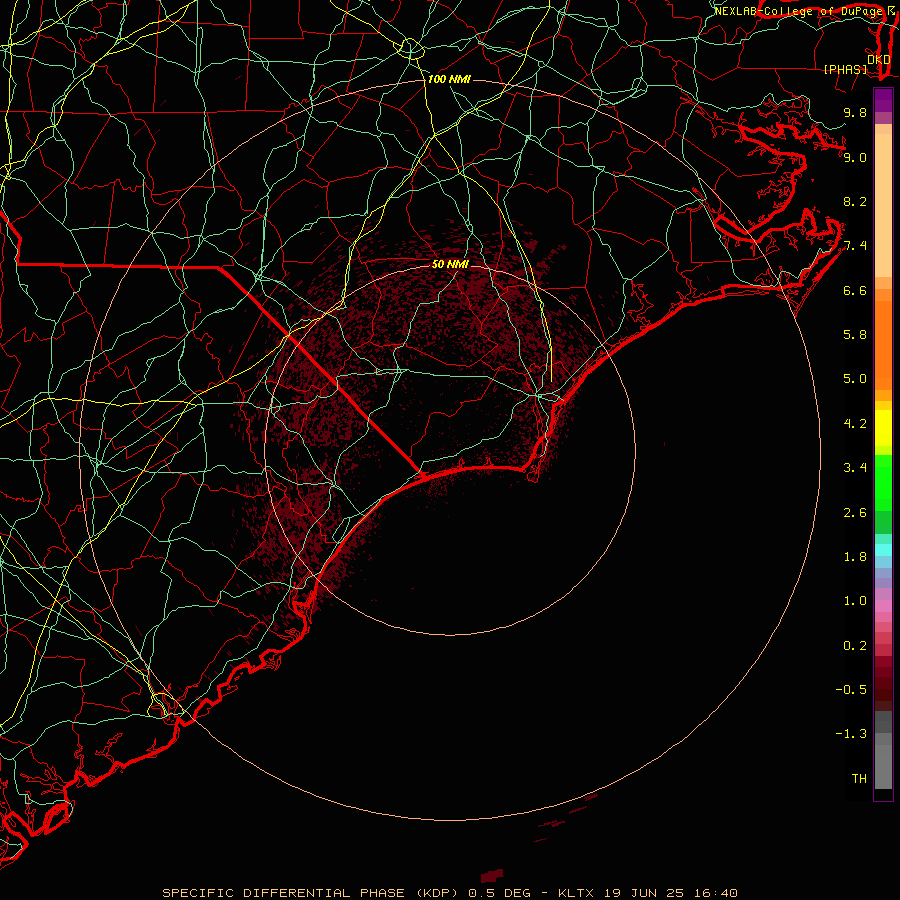Image resolution: width=900 pixels, height=900 pixels.
Task: Select the 8.2 value on the color scale
Action: [x=855, y=201]
